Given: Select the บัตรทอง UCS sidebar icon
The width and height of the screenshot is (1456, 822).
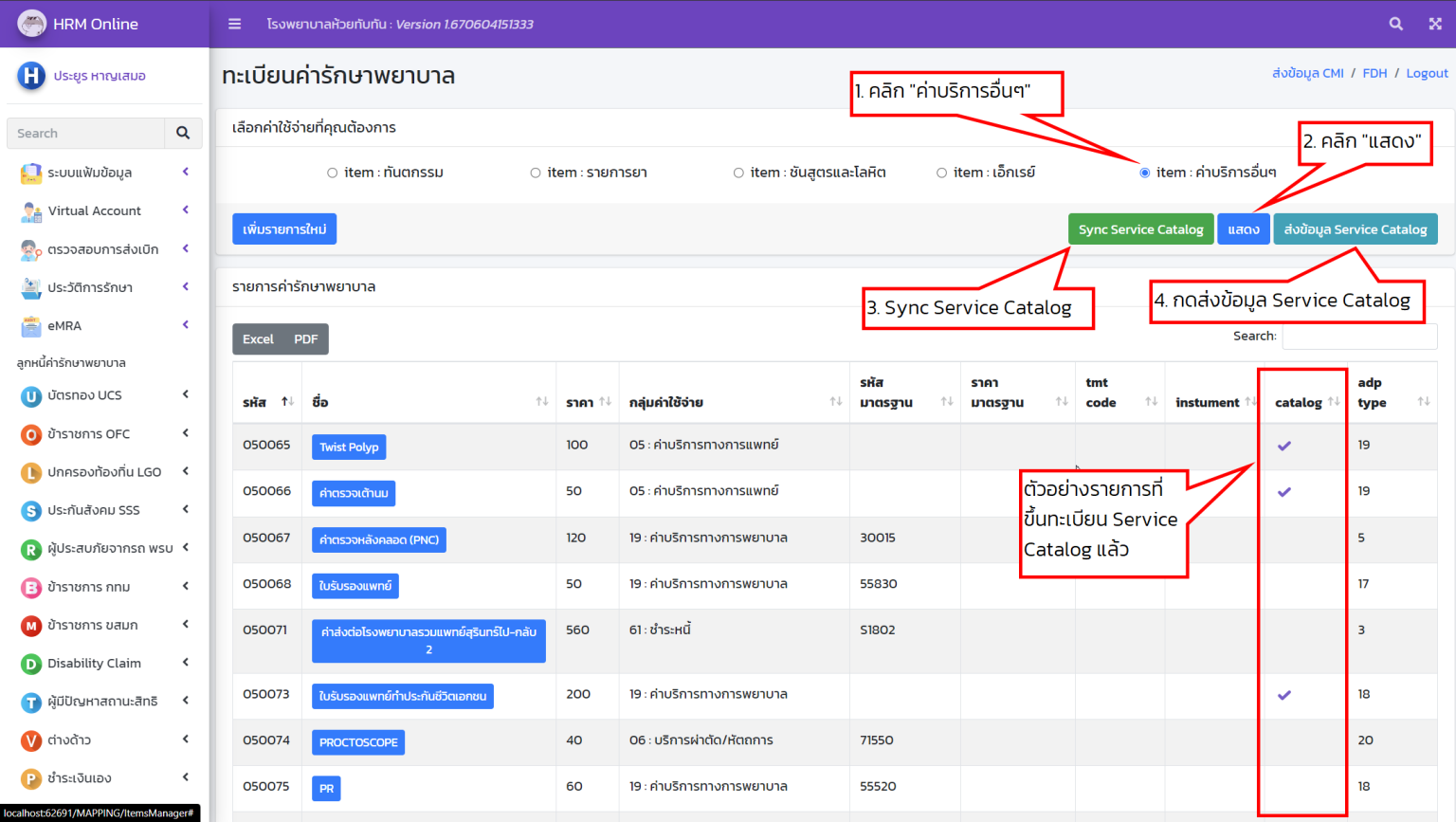Looking at the screenshot, I should point(30,395).
